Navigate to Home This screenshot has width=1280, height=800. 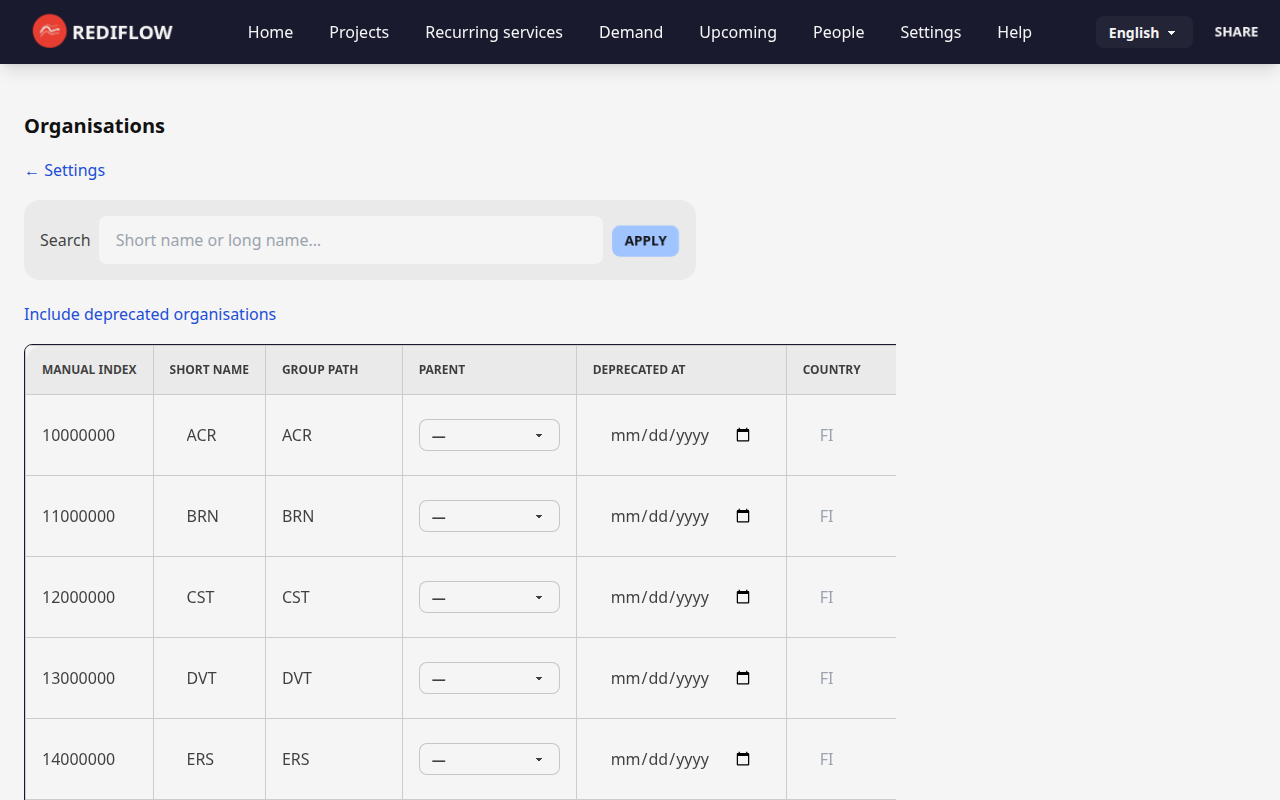[270, 32]
